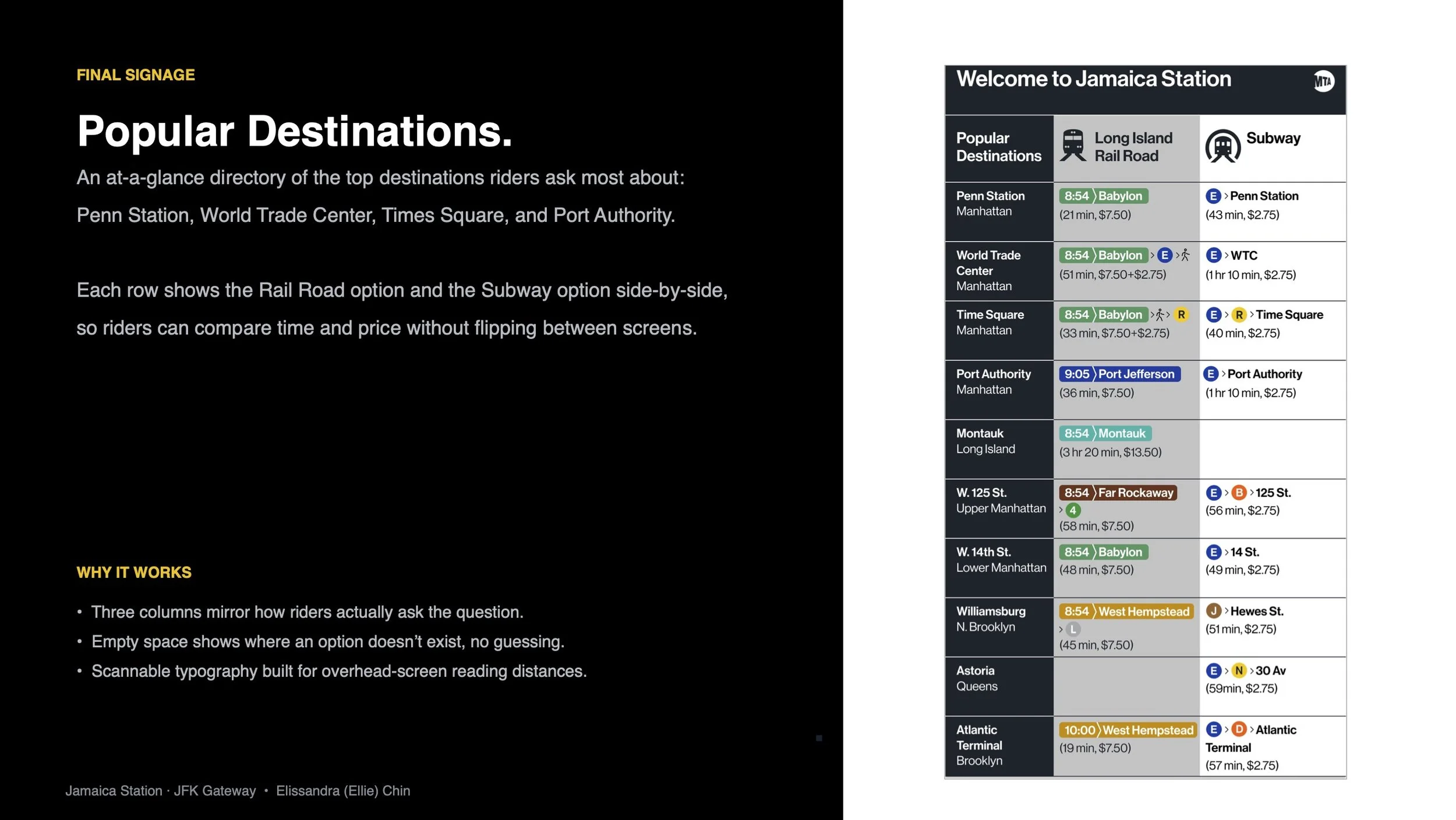1456x820 pixels.
Task: Click the 'Popular Destinations' table column header
Action: tap(998, 147)
